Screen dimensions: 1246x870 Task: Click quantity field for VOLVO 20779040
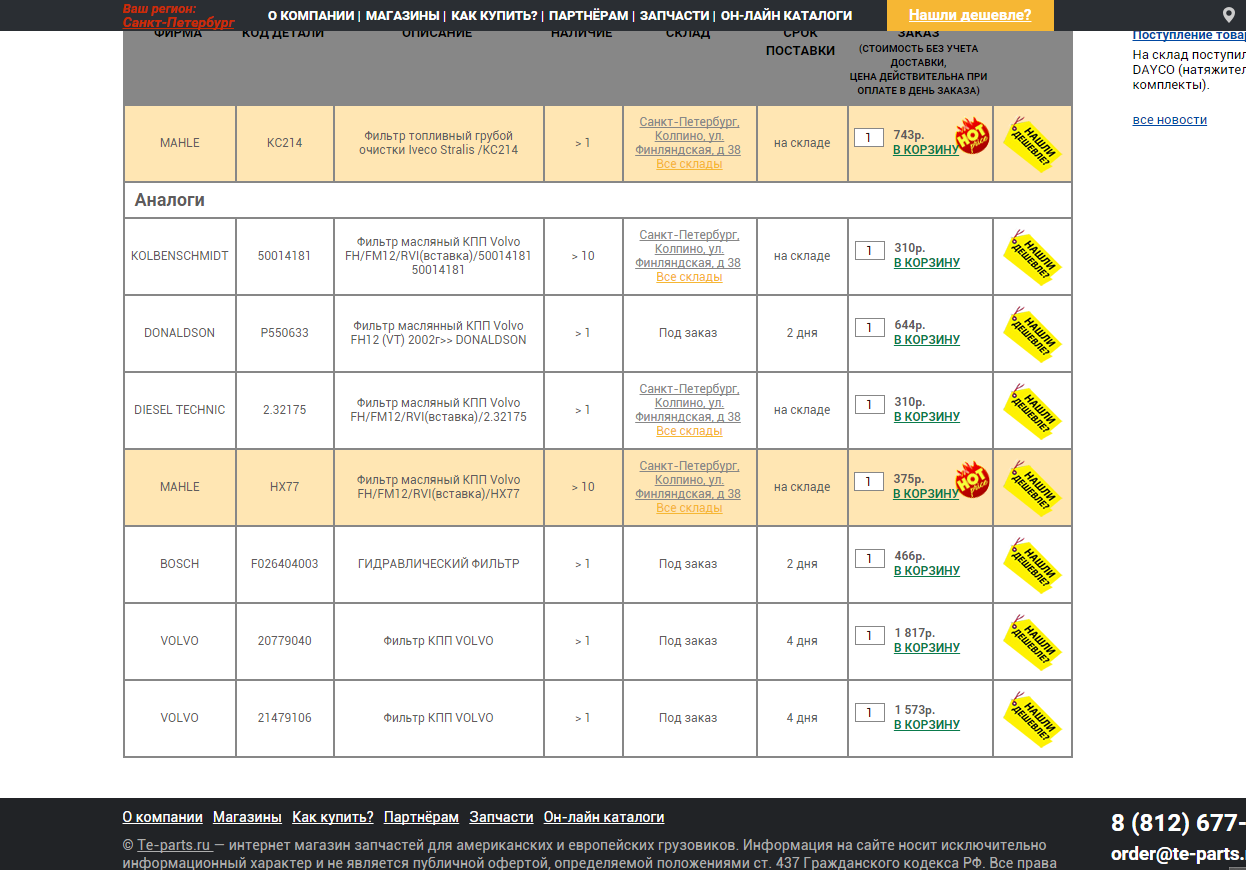coord(869,635)
